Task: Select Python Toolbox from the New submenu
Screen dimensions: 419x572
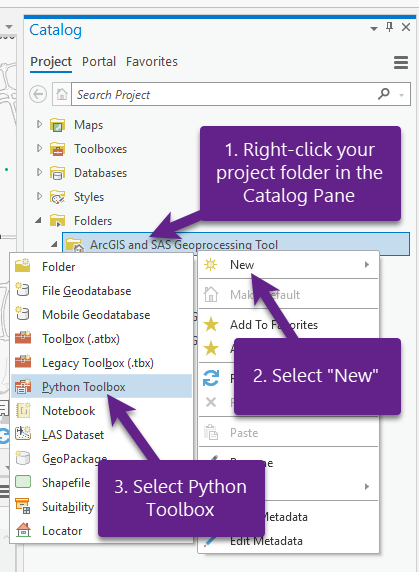Action: pos(101,386)
